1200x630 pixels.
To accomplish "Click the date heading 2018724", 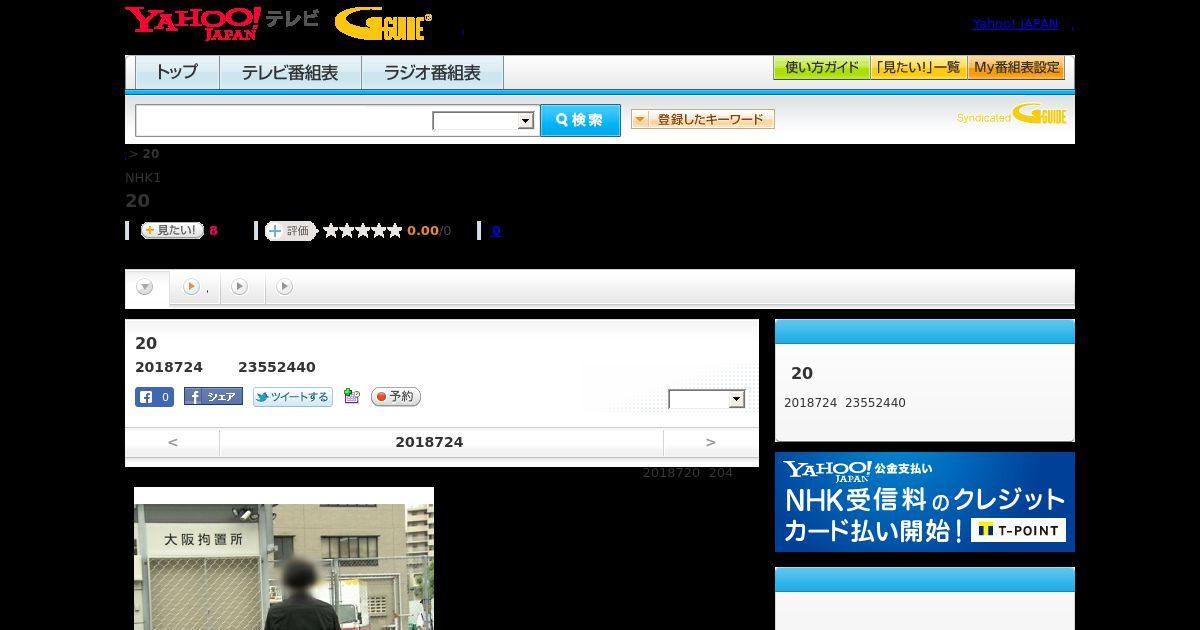I will pos(429,442).
